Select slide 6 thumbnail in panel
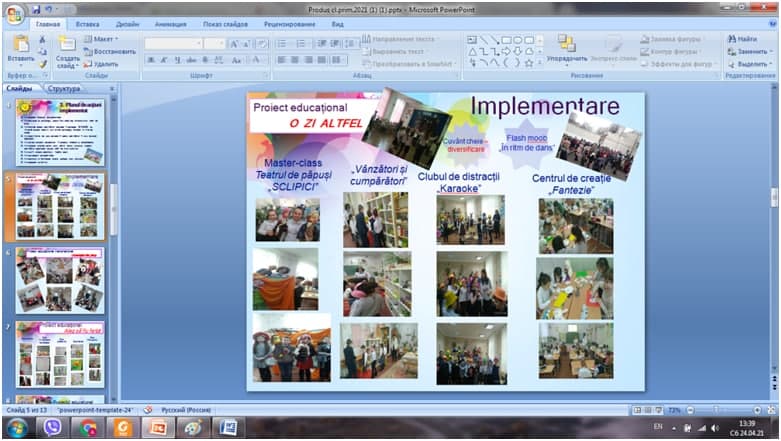 point(59,280)
